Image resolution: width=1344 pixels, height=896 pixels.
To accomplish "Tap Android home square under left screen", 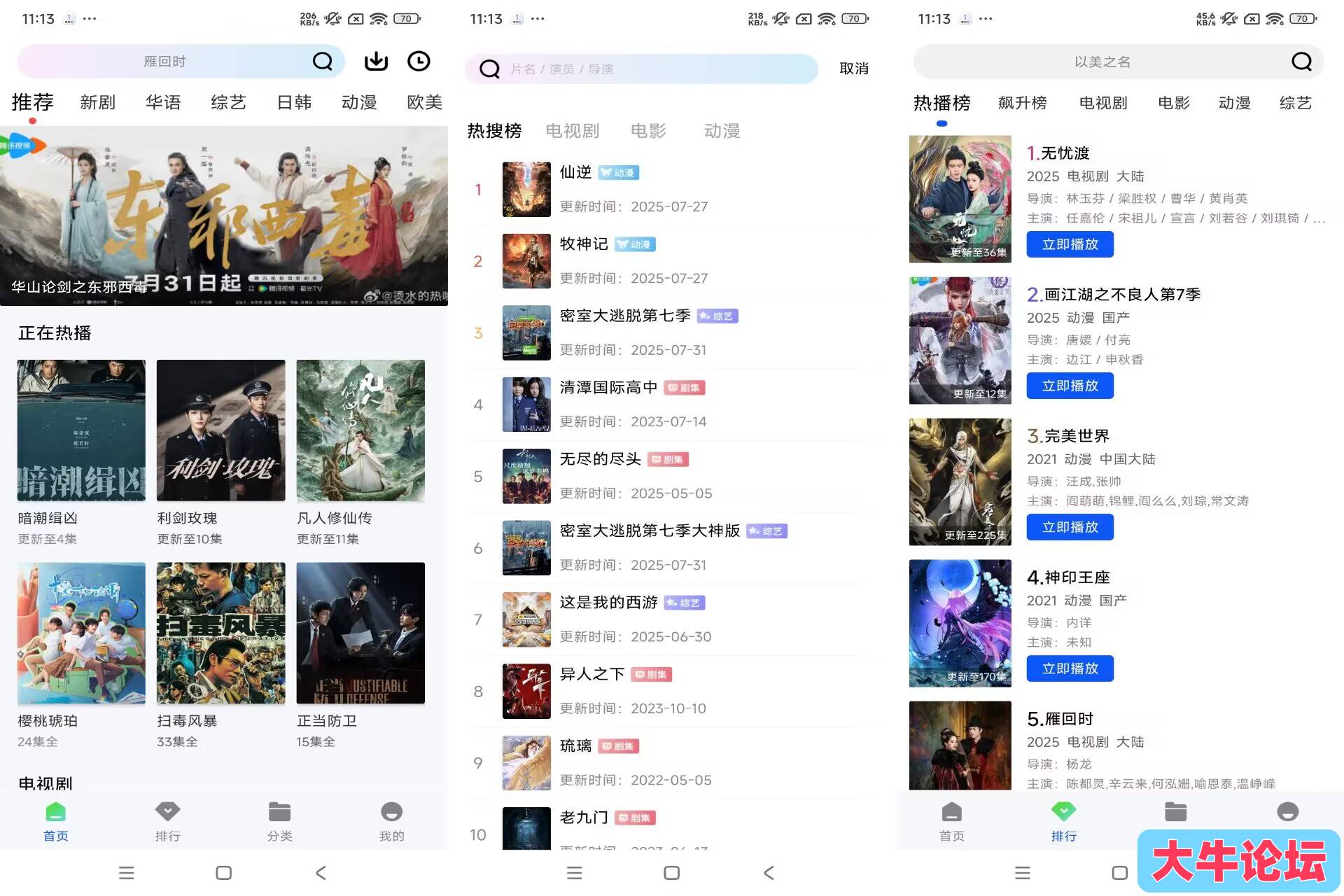I will click(x=223, y=873).
